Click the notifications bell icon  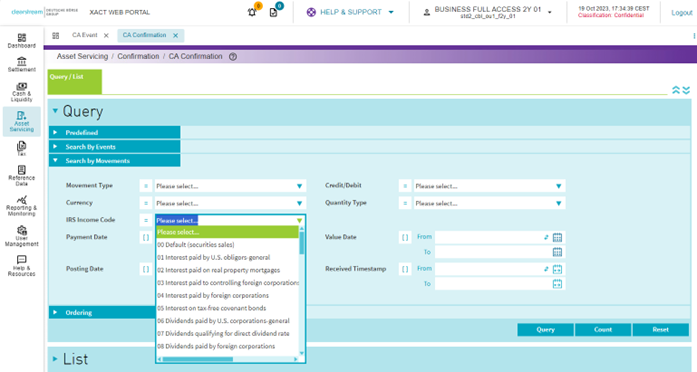click(252, 12)
